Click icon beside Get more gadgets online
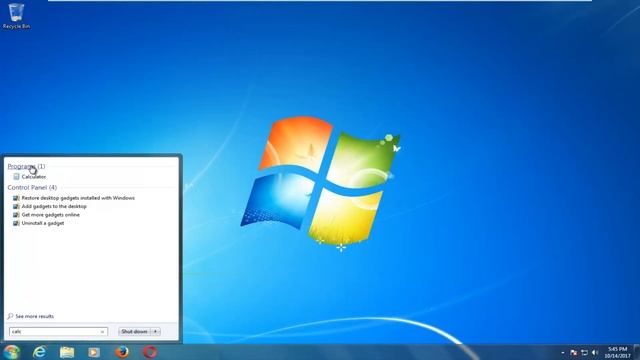 tap(16, 215)
